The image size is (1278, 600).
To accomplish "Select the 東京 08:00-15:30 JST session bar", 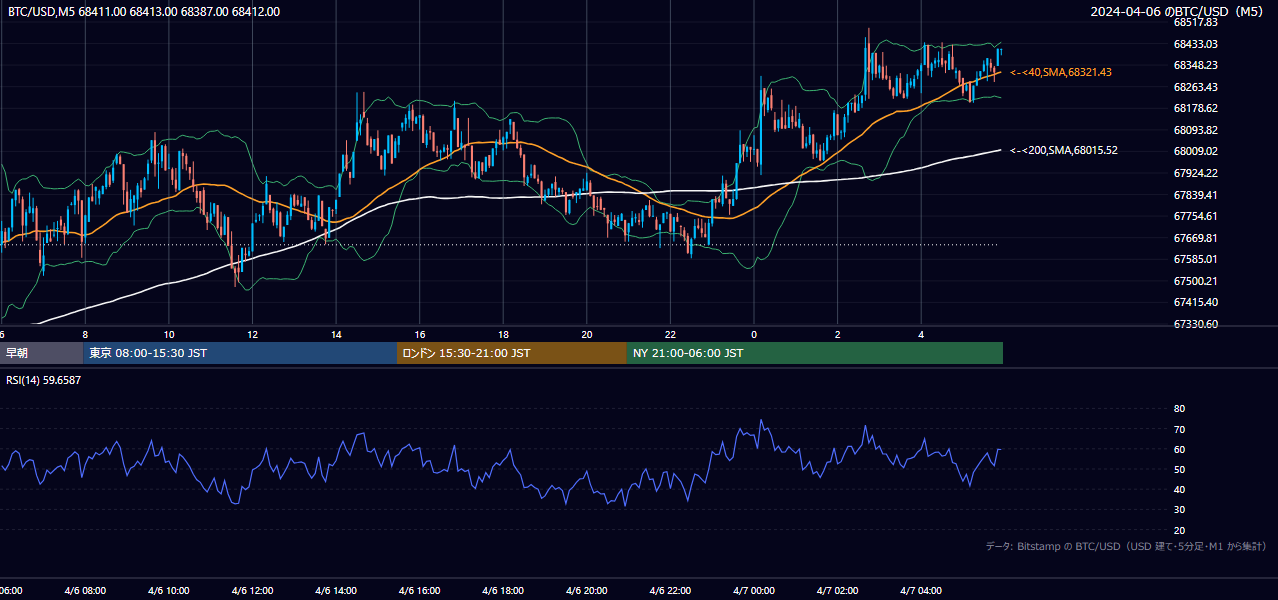I will [240, 353].
